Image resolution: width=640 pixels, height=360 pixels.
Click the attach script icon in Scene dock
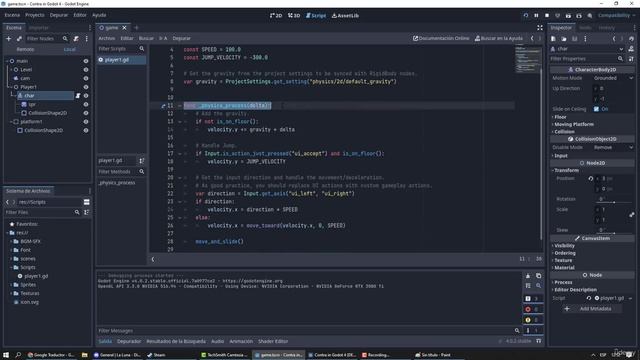(76, 38)
